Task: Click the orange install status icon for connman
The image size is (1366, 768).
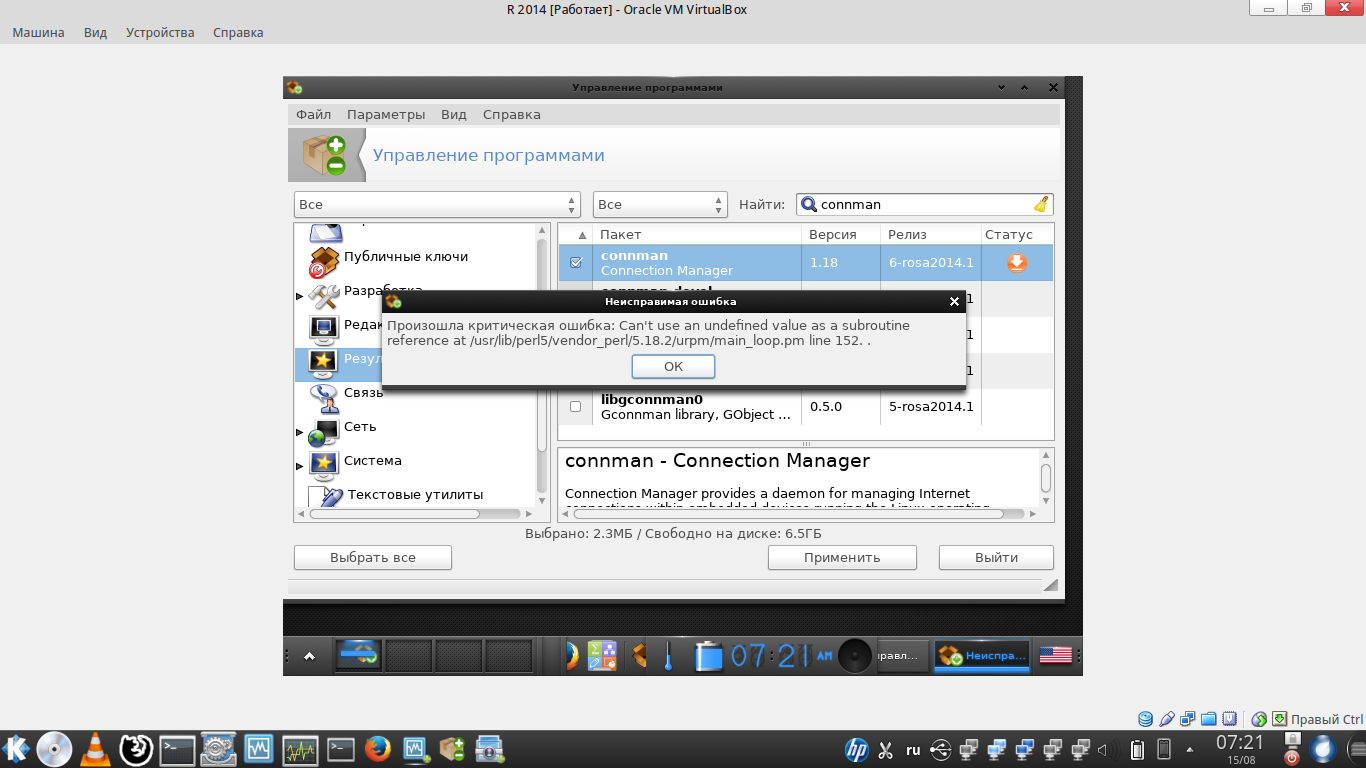Action: [1017, 263]
